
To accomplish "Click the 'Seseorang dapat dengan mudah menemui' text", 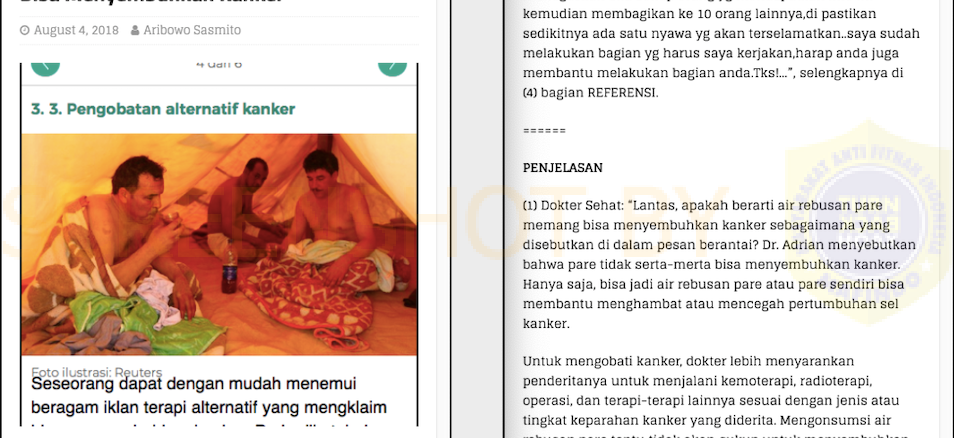I will [x=193, y=384].
